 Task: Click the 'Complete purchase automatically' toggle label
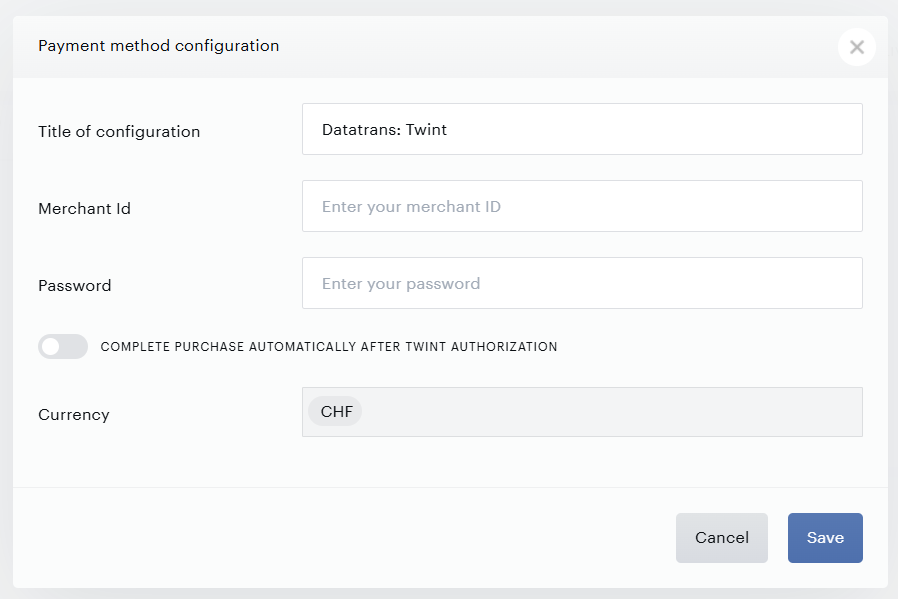pos(329,346)
